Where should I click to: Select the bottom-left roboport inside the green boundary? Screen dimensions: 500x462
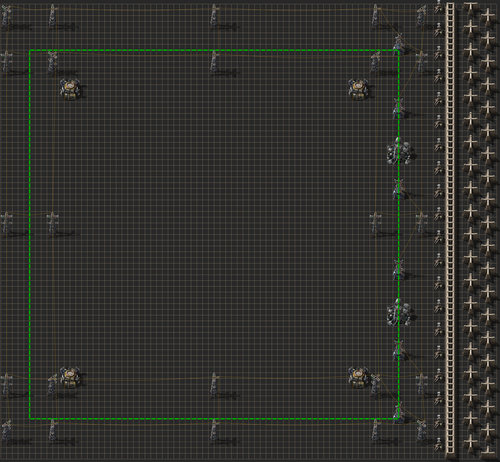coord(70,378)
